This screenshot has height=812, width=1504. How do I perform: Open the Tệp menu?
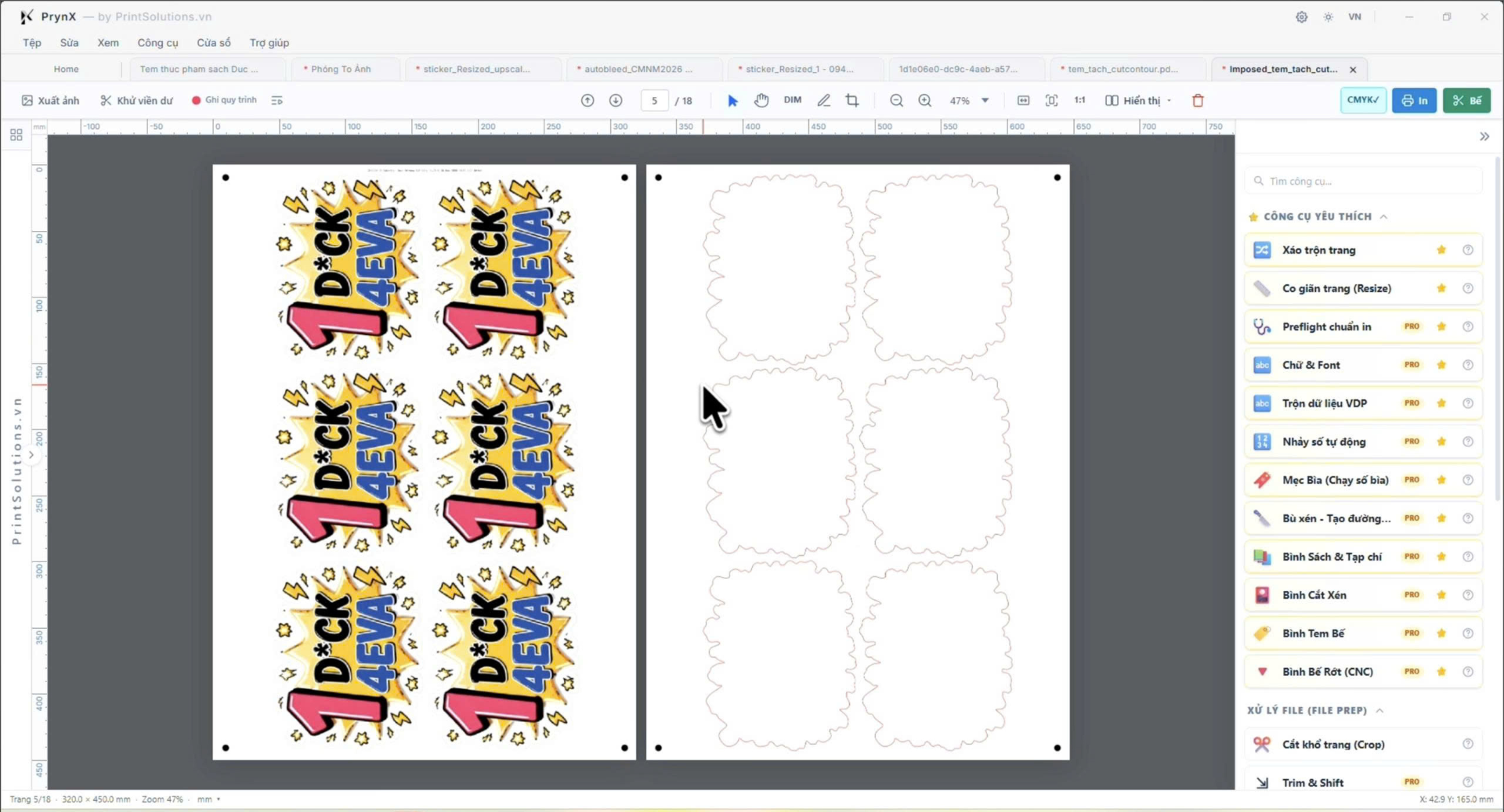(32, 42)
